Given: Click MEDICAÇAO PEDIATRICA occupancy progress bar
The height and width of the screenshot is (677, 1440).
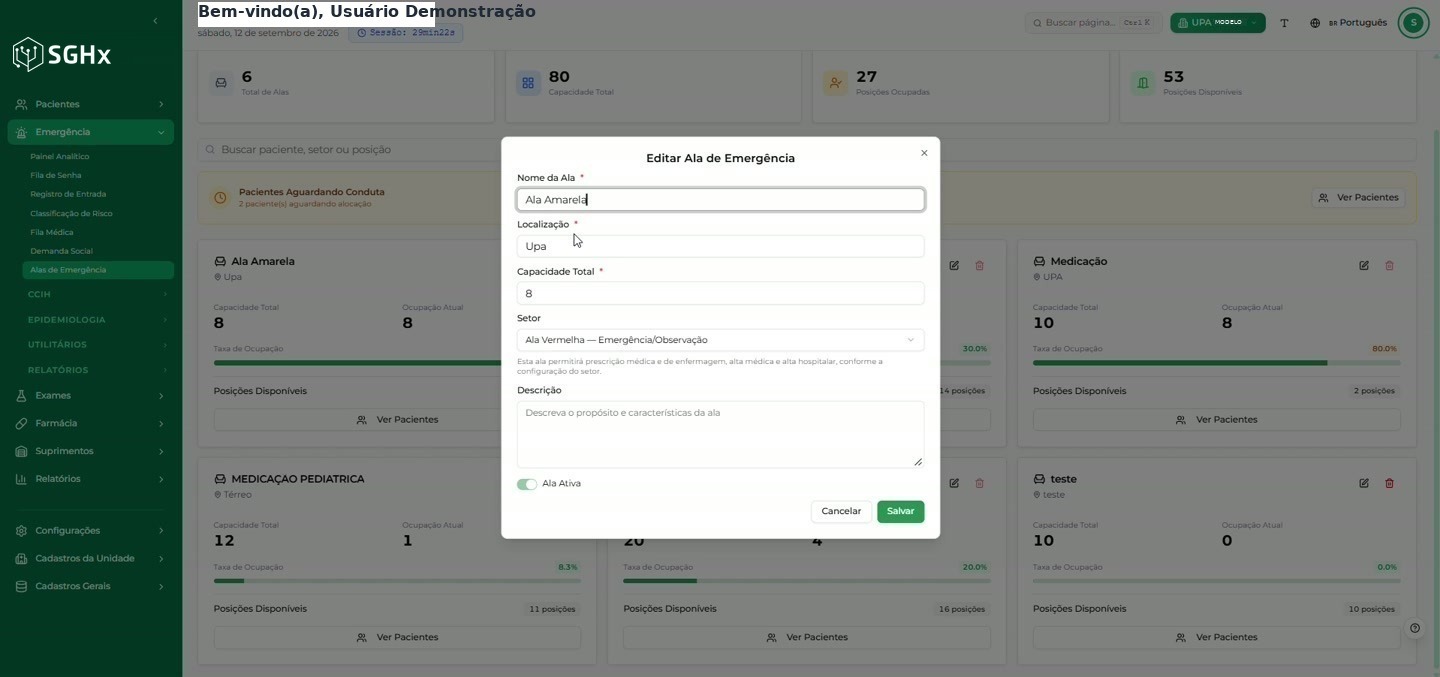Looking at the screenshot, I should coord(397,581).
